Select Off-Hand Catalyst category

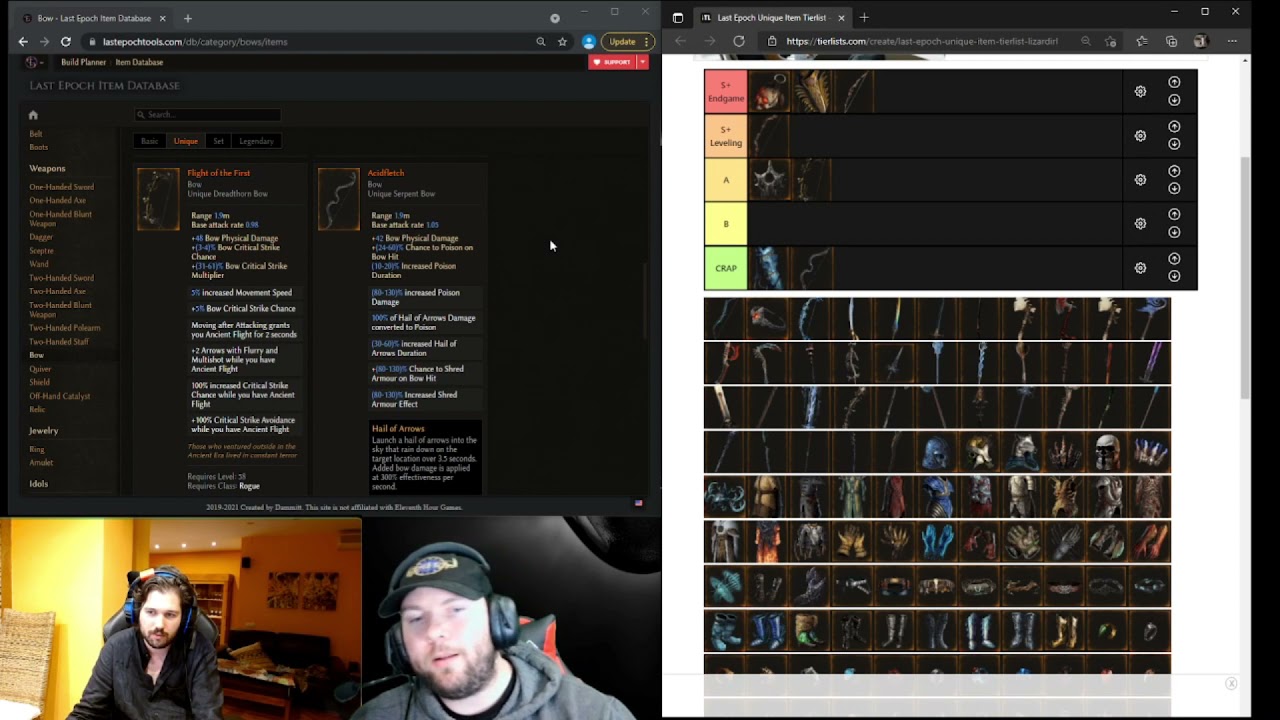tap(60, 396)
